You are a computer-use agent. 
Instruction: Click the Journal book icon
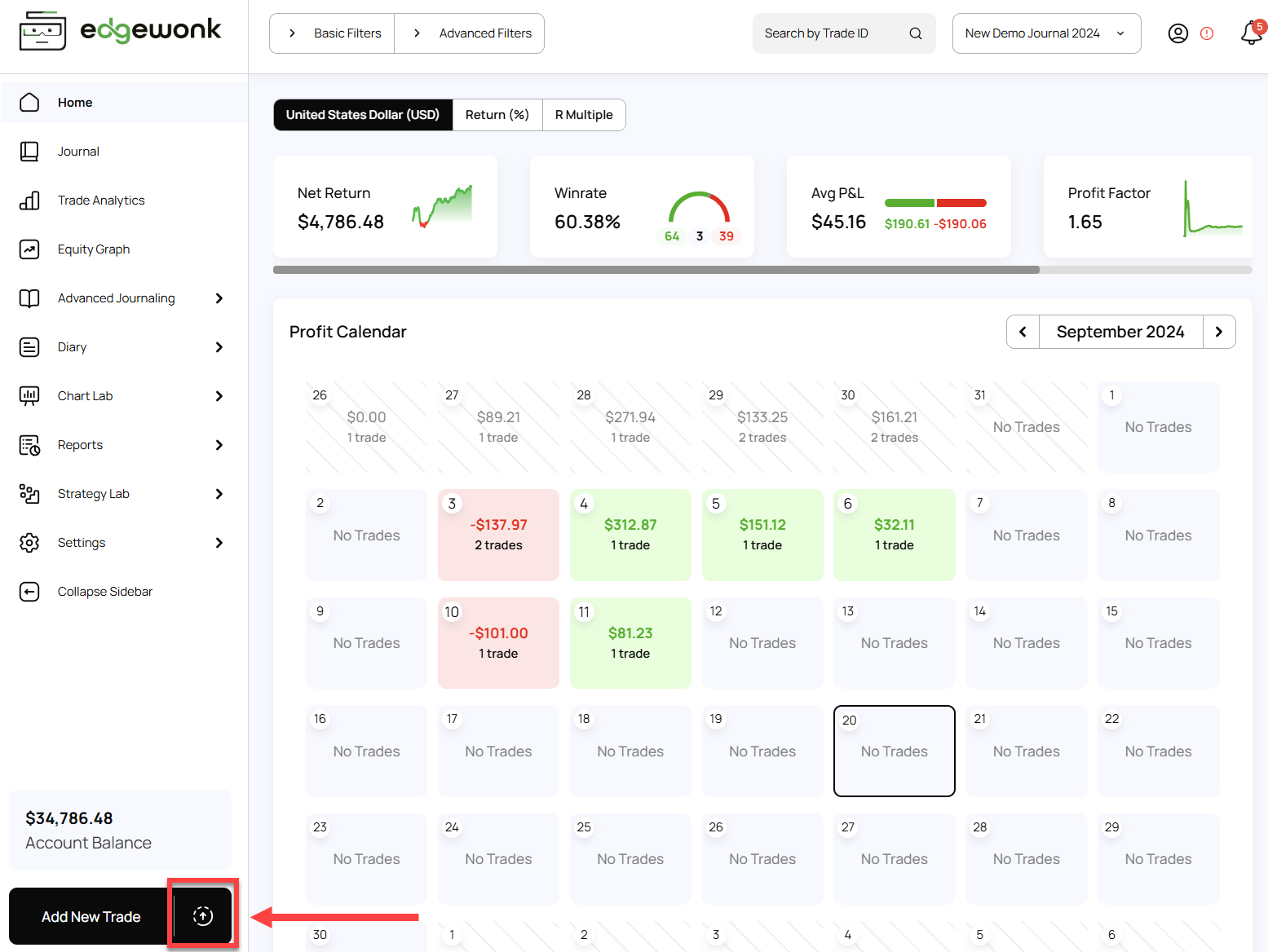coord(29,152)
